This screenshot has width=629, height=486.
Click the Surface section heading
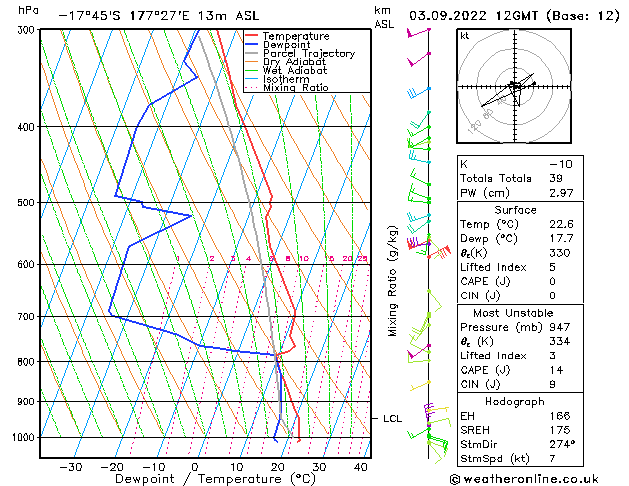(515, 210)
